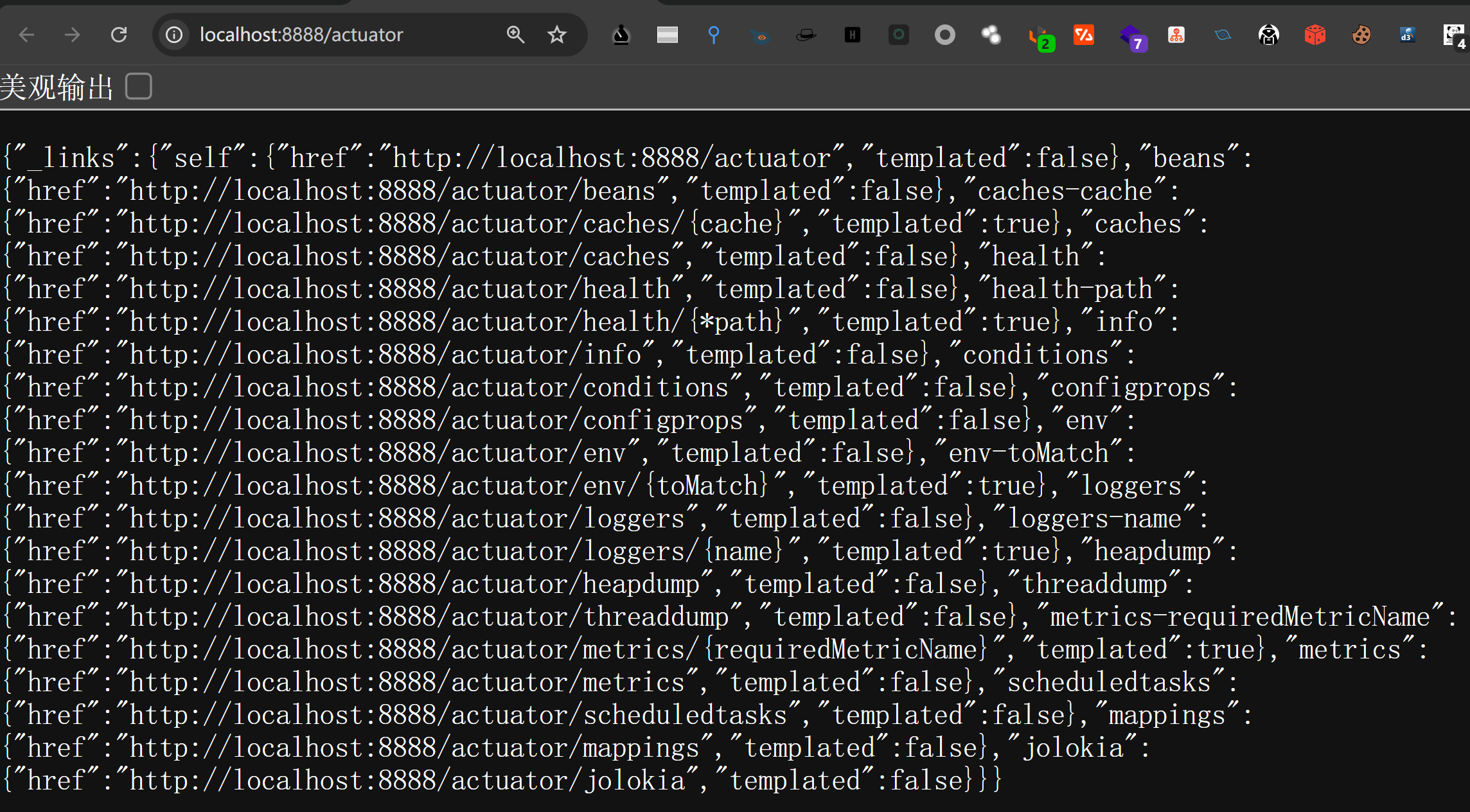
Task: Open the d3 extension icon
Action: pyautogui.click(x=1407, y=35)
